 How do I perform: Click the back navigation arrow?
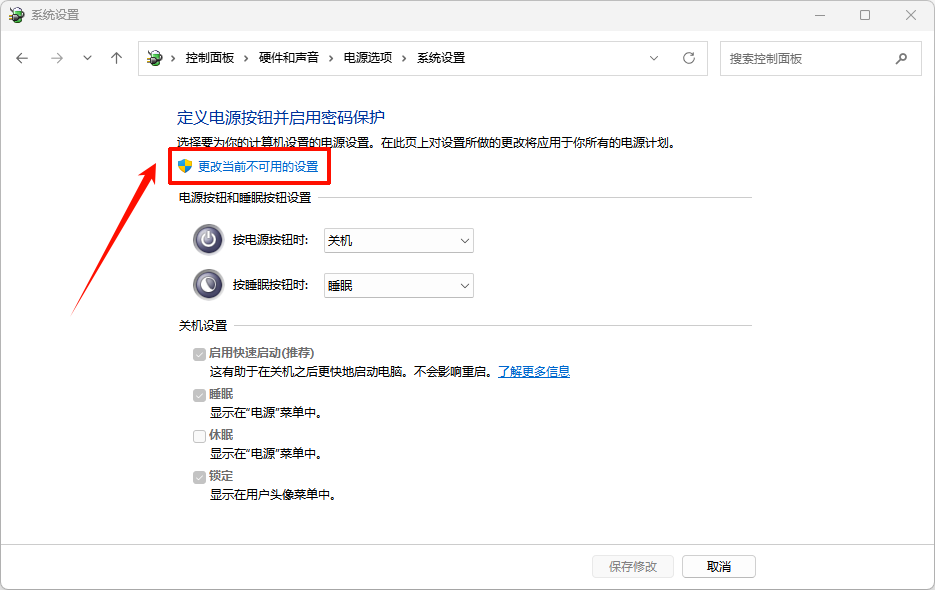click(x=22, y=58)
